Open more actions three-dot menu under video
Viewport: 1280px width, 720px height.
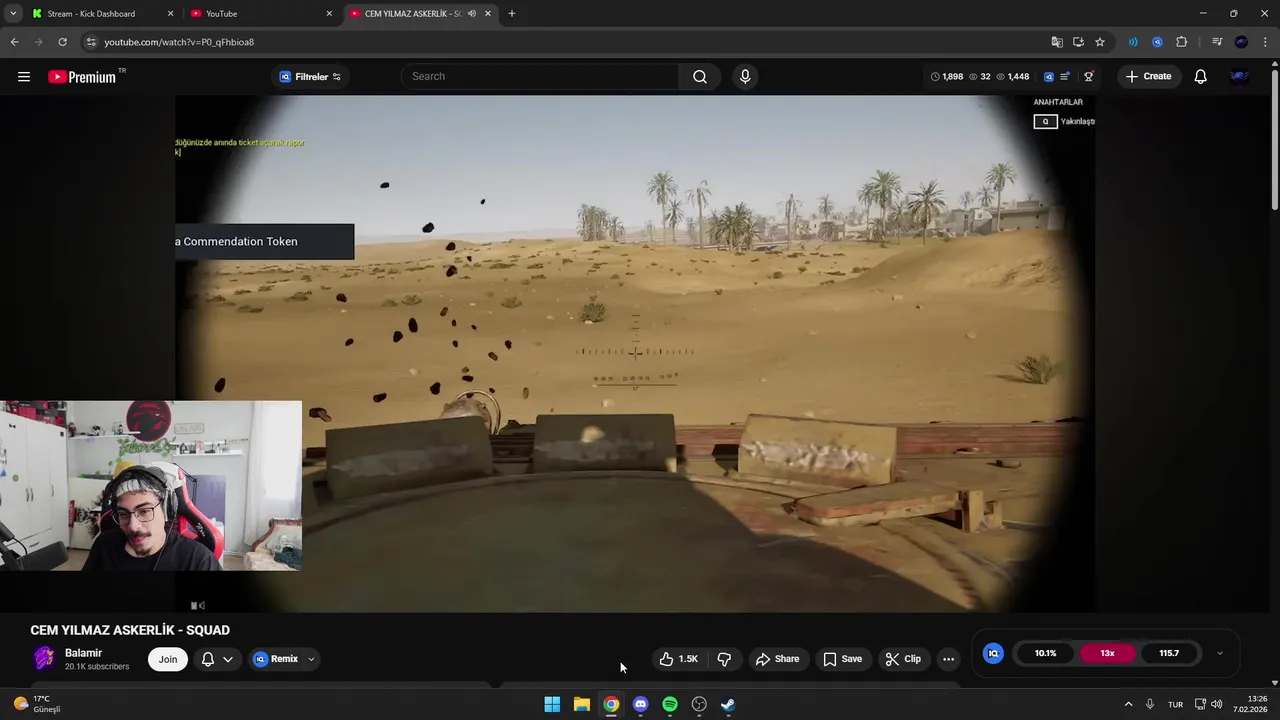[x=948, y=659]
